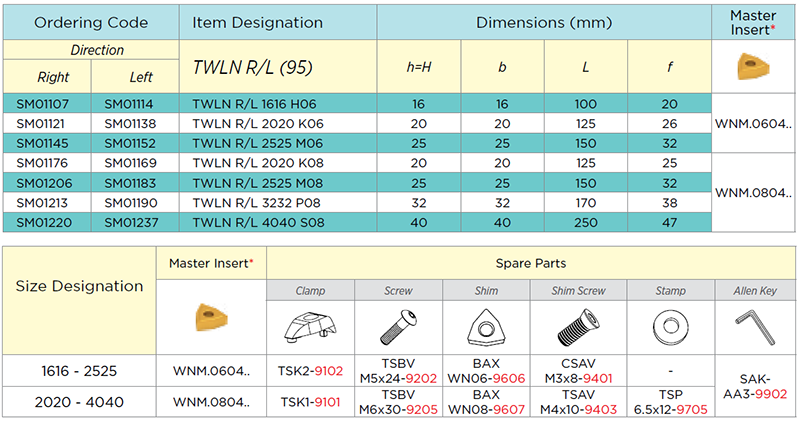Select ordering code SM01220

(44, 223)
